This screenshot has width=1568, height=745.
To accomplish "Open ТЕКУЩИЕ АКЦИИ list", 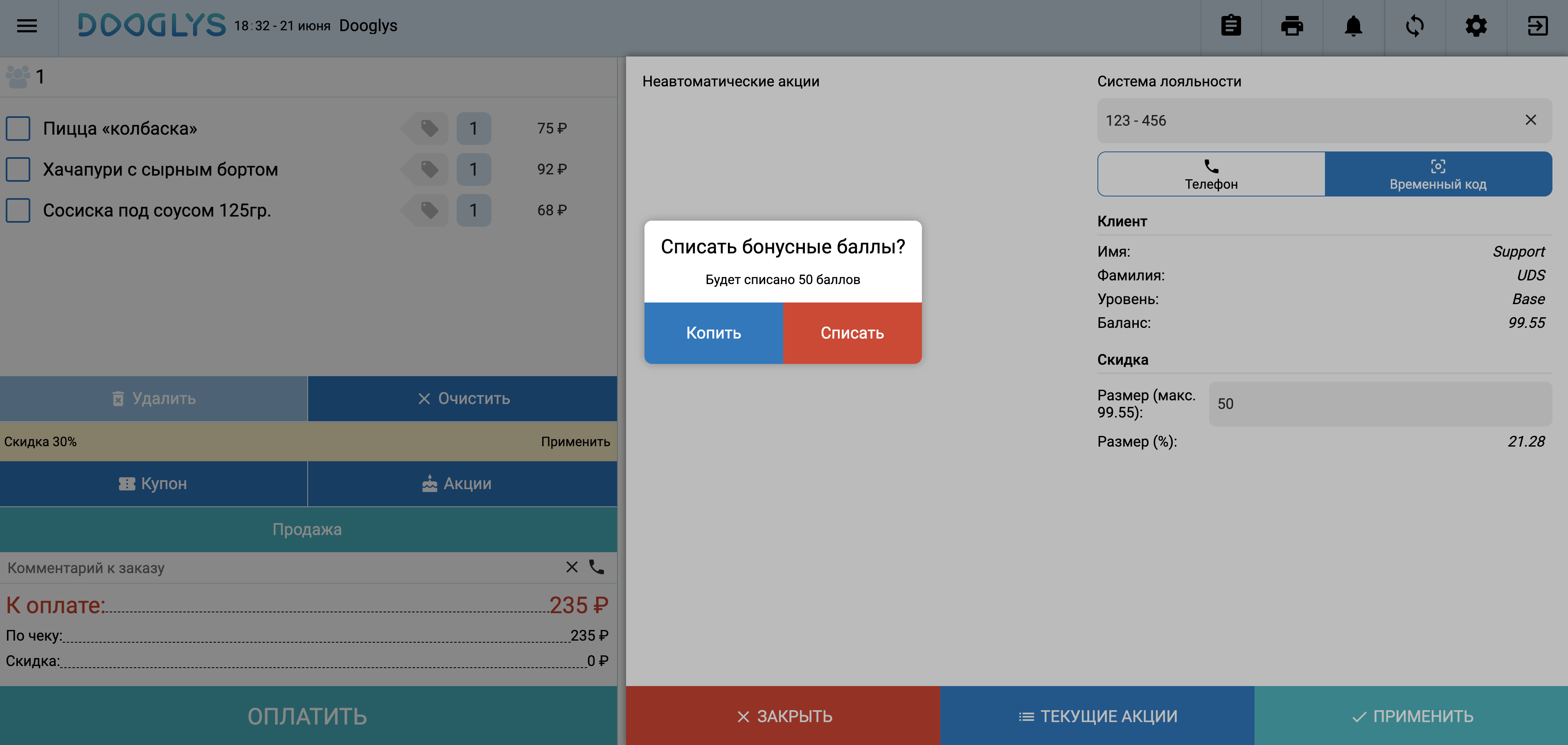I will point(1097,716).
